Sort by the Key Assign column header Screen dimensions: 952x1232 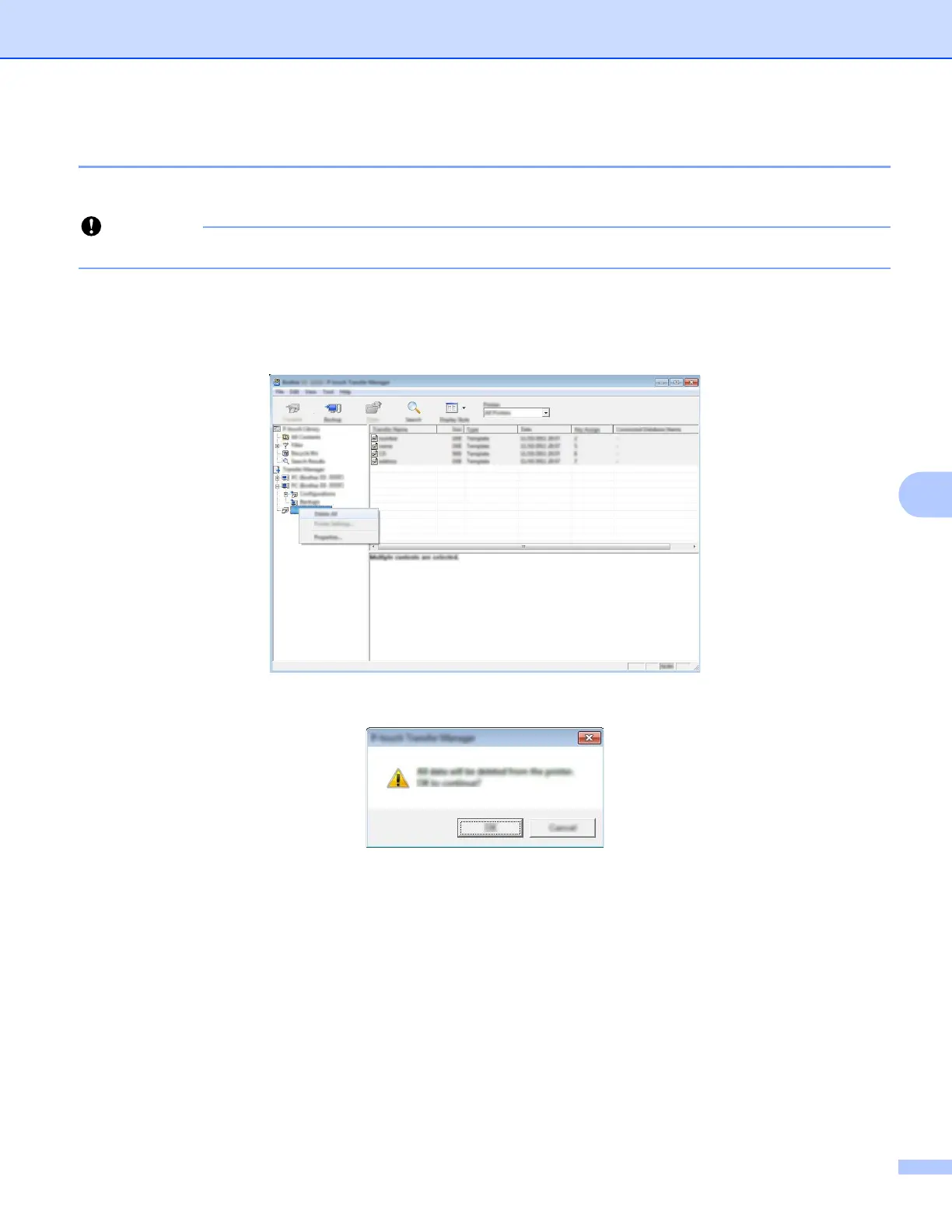[593, 429]
